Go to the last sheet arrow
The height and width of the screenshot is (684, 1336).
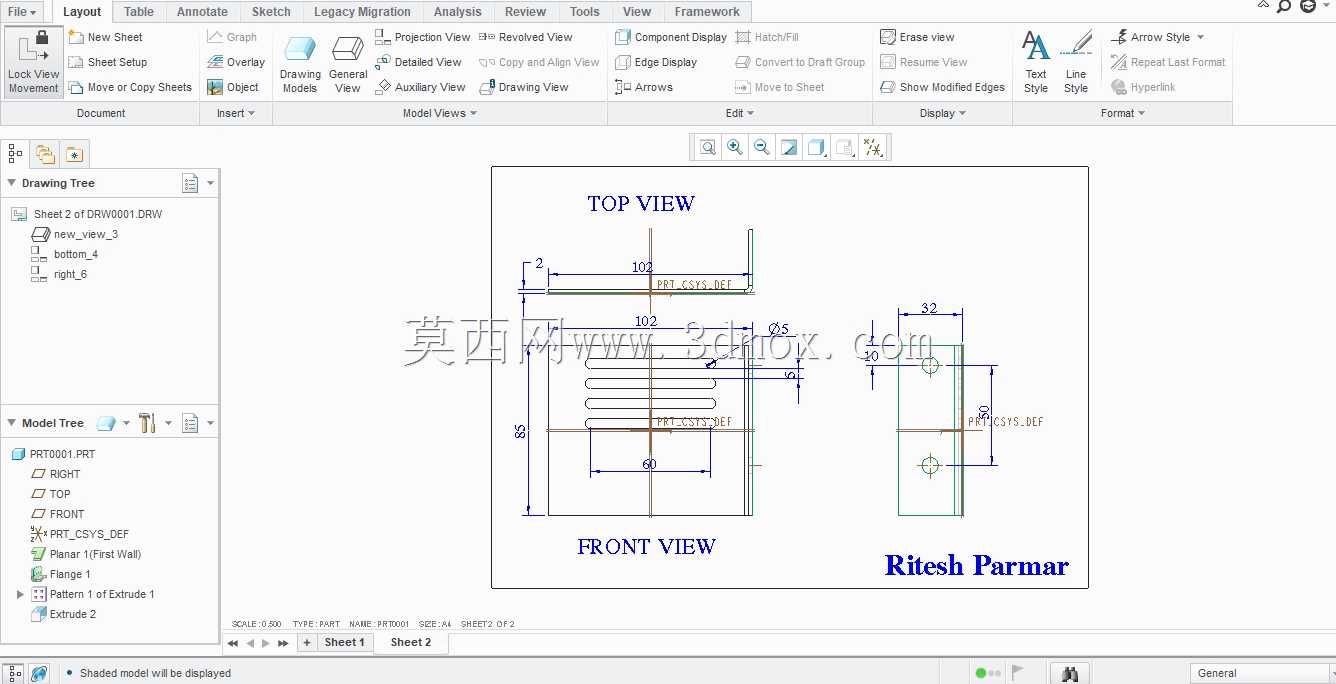(x=283, y=643)
